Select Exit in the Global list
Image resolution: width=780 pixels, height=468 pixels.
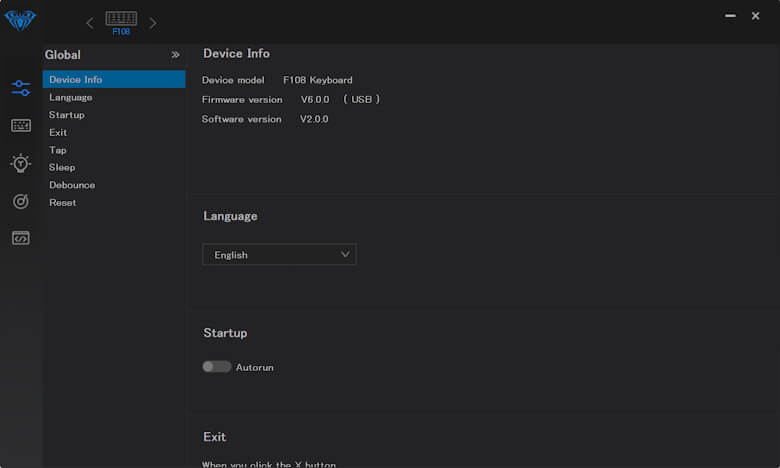[58, 133]
